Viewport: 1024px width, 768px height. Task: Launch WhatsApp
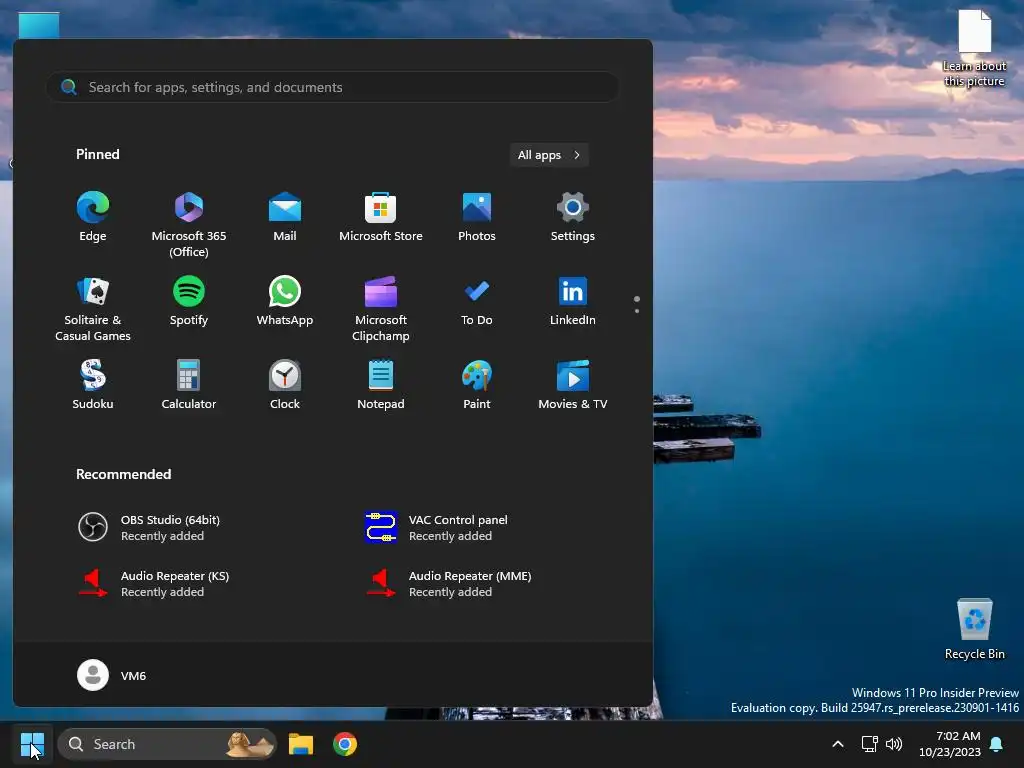point(285,301)
